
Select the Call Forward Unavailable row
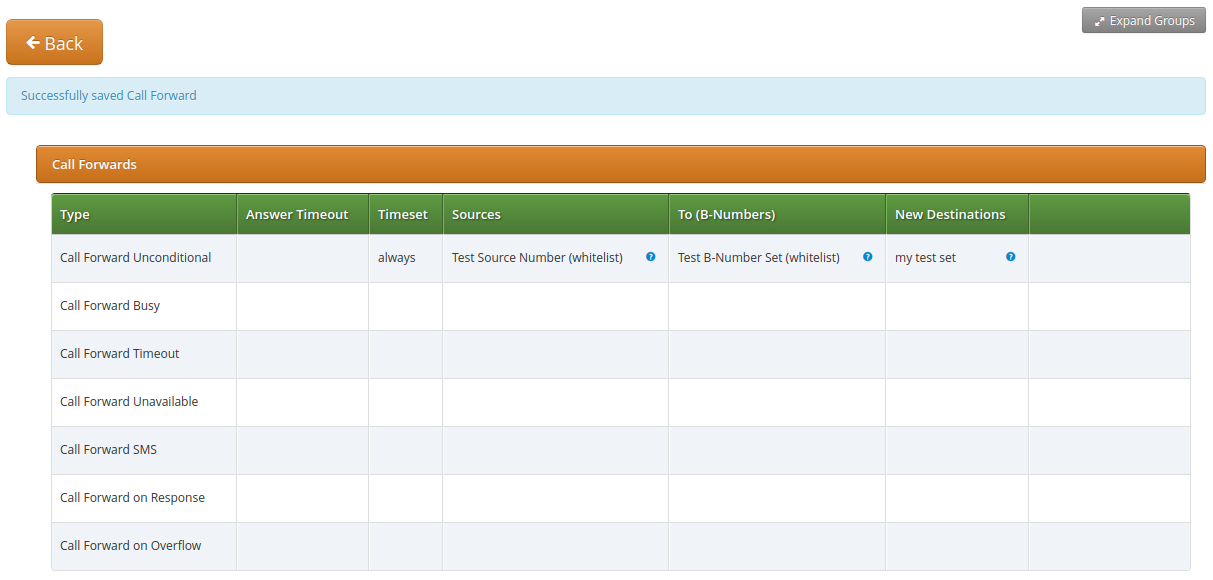[129, 402]
